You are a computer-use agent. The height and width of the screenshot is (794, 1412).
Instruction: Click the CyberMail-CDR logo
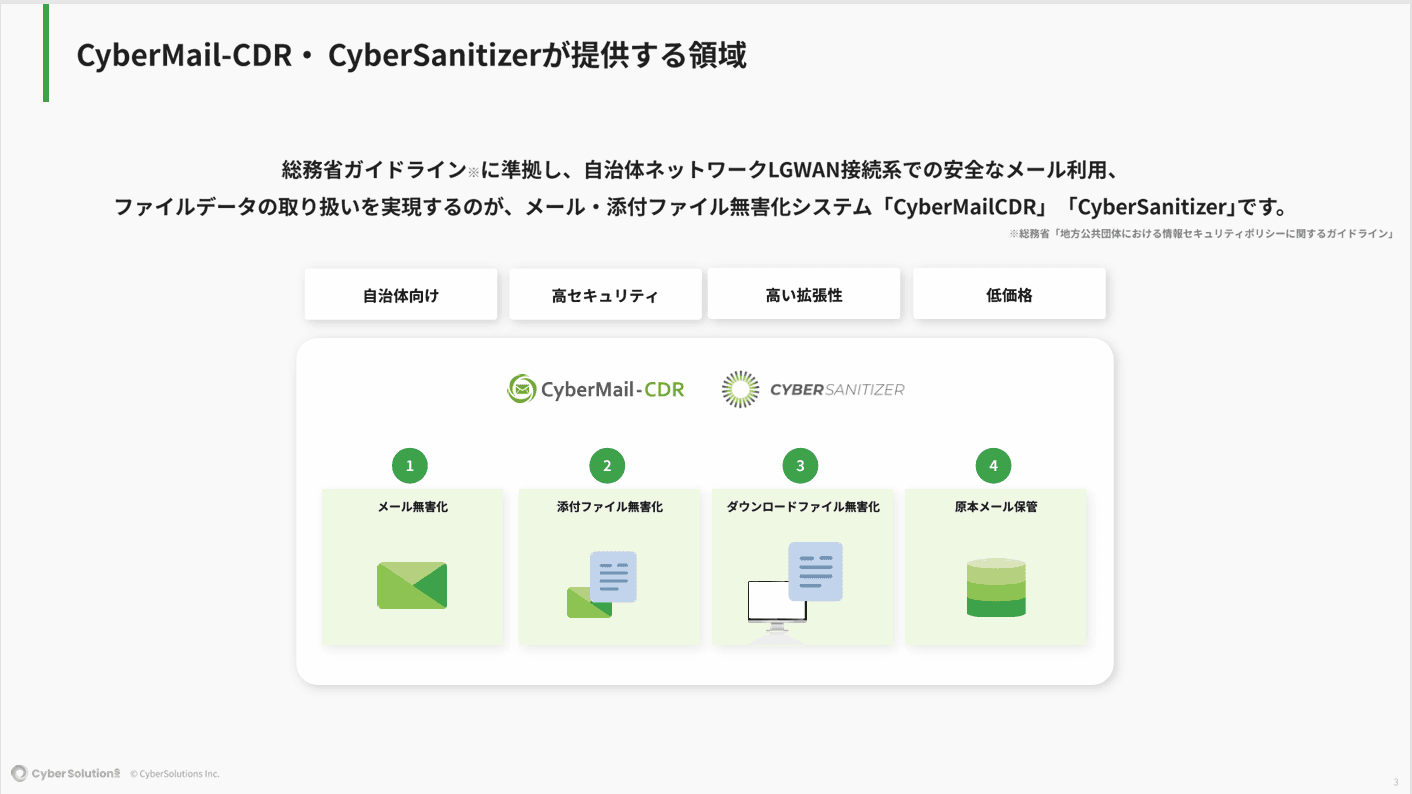596,390
